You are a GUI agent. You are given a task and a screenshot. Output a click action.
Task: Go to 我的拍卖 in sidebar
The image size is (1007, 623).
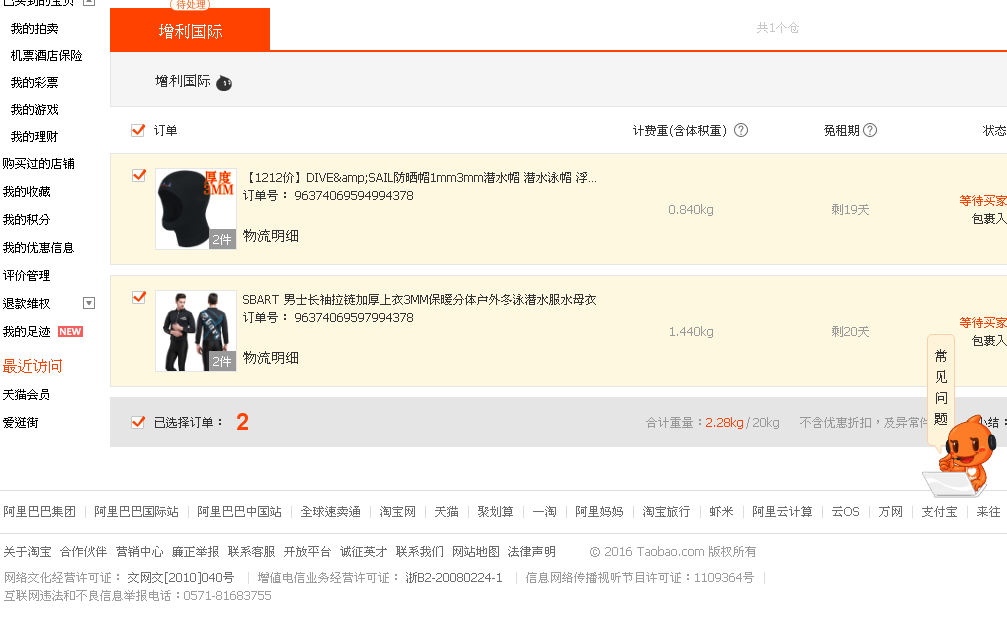coord(35,29)
